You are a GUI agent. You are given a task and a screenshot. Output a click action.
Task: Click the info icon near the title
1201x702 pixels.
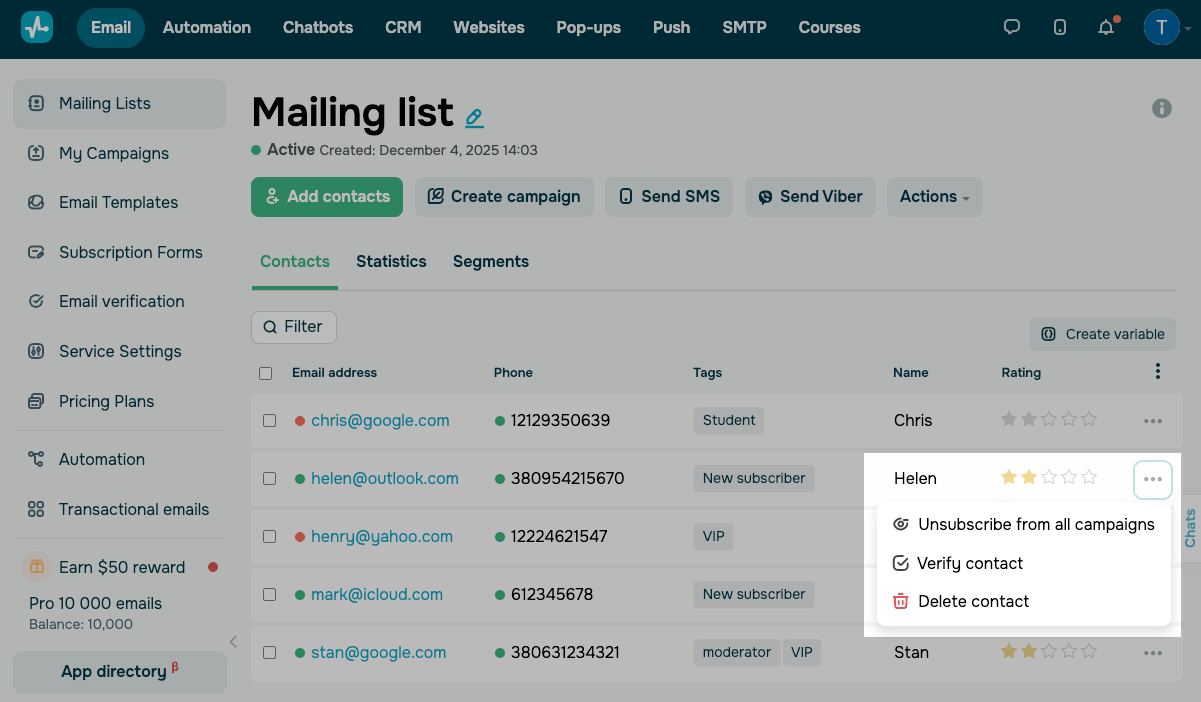point(1162,108)
